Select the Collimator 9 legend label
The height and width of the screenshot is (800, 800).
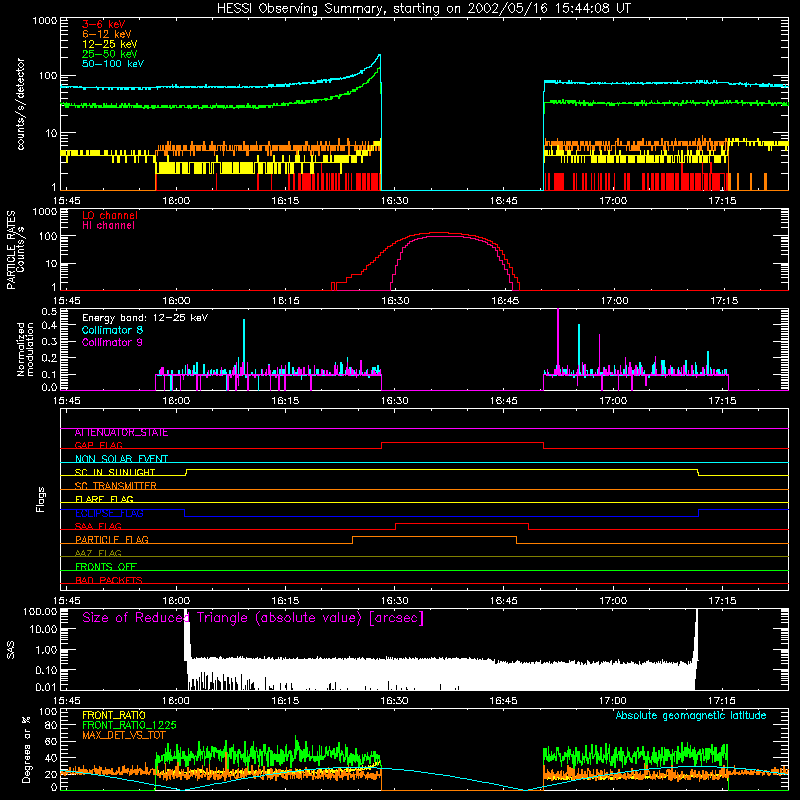click(112, 342)
